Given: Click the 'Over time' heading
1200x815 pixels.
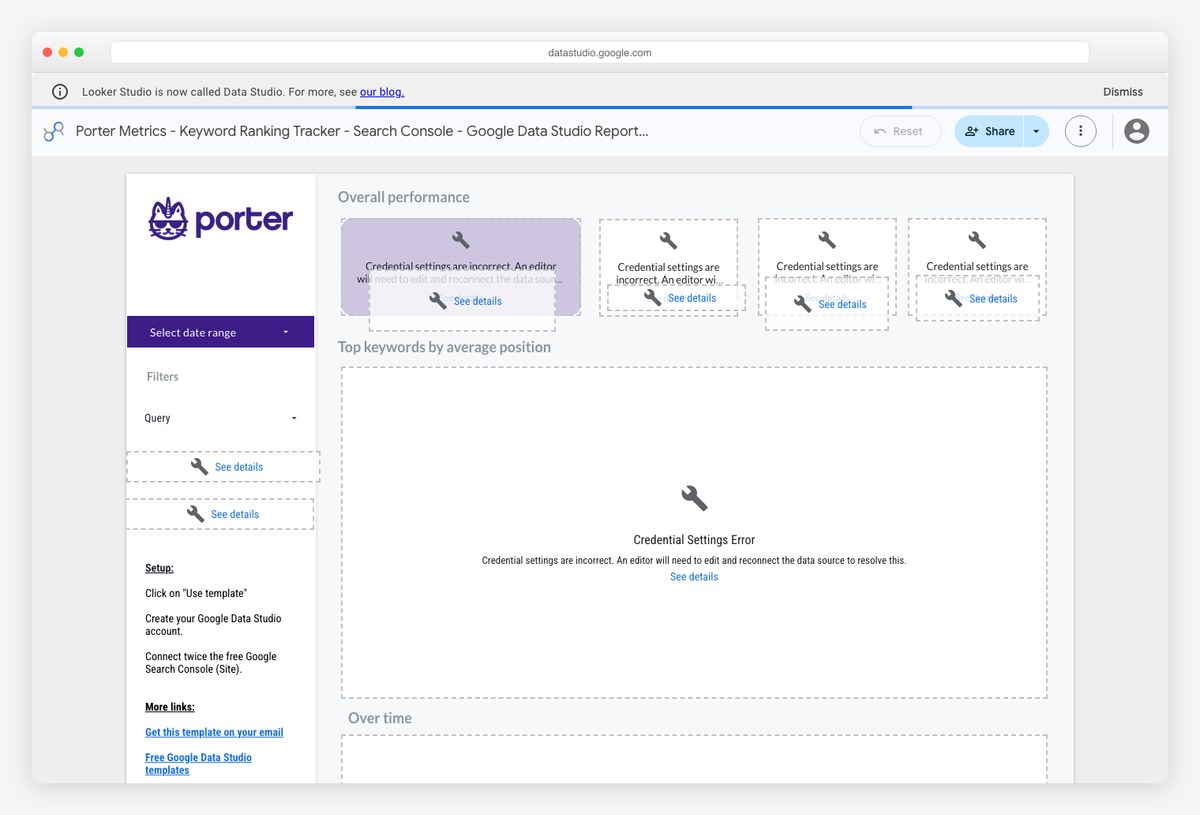Looking at the screenshot, I should tap(380, 718).
